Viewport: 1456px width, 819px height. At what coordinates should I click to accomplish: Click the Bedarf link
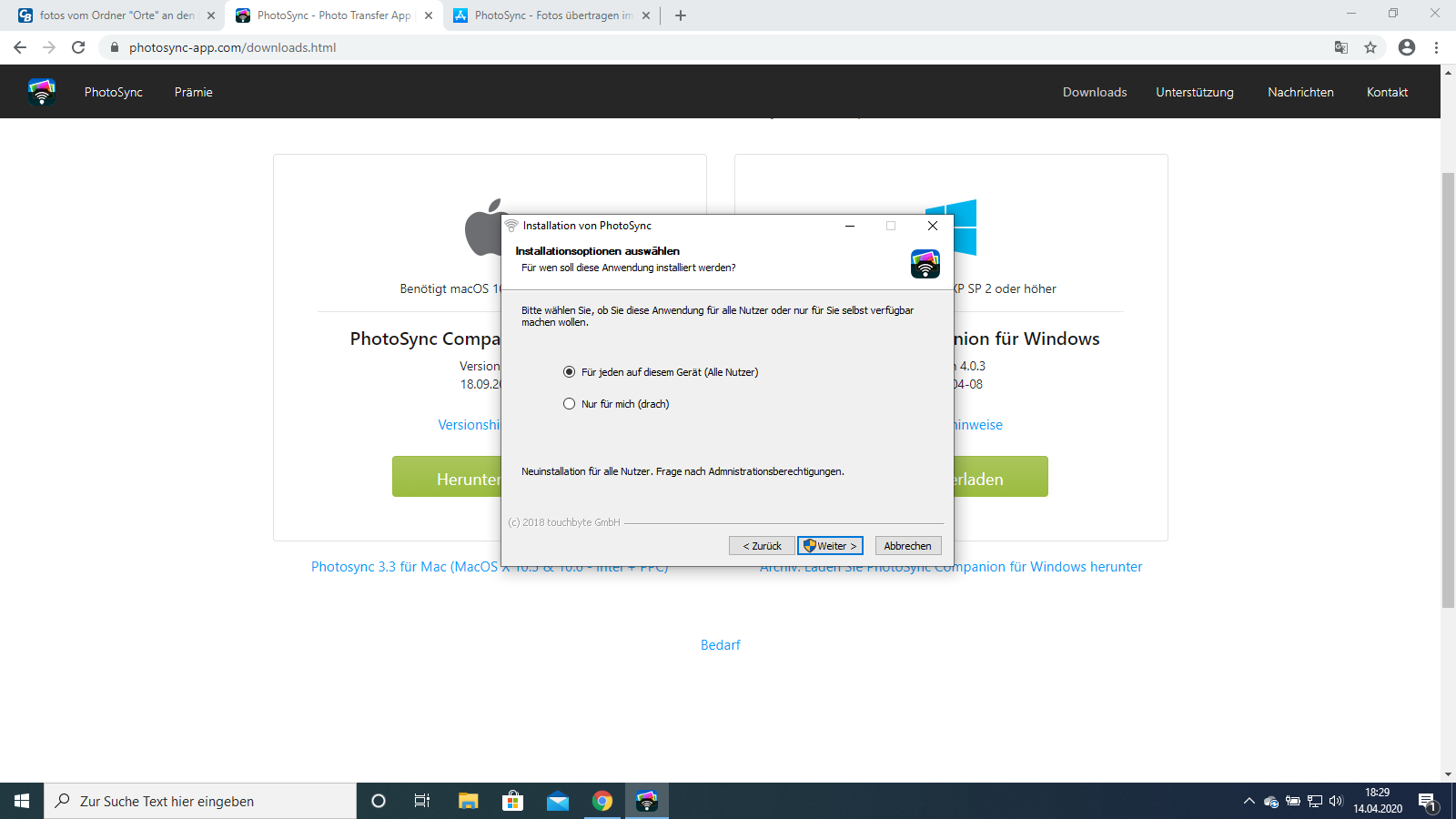[721, 645]
